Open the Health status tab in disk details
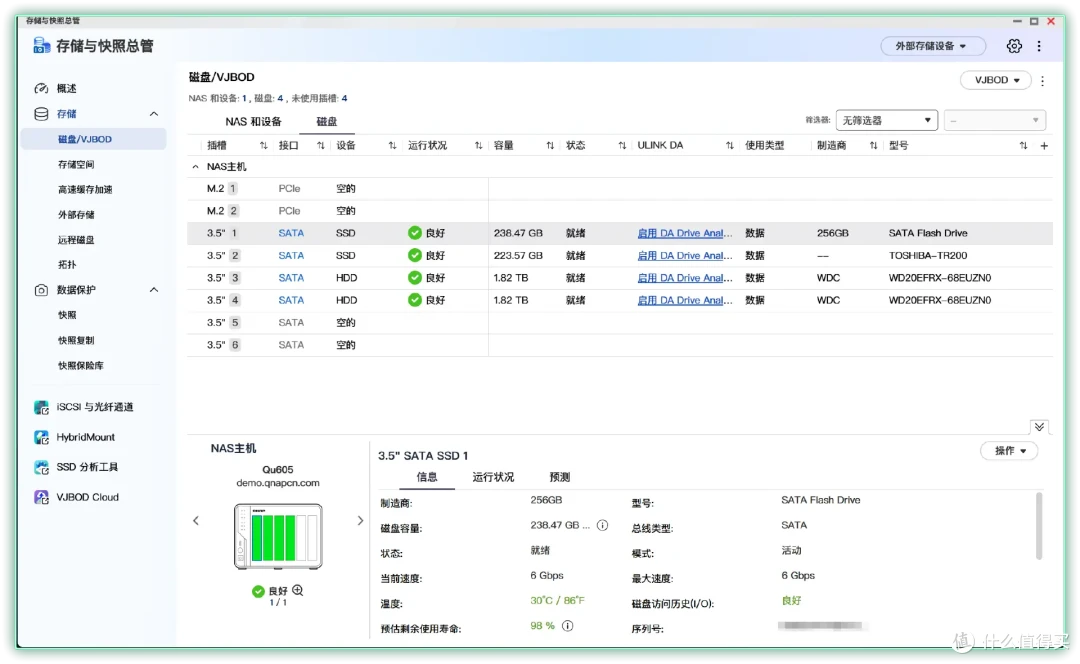This screenshot has height=664, width=1080. click(x=493, y=477)
